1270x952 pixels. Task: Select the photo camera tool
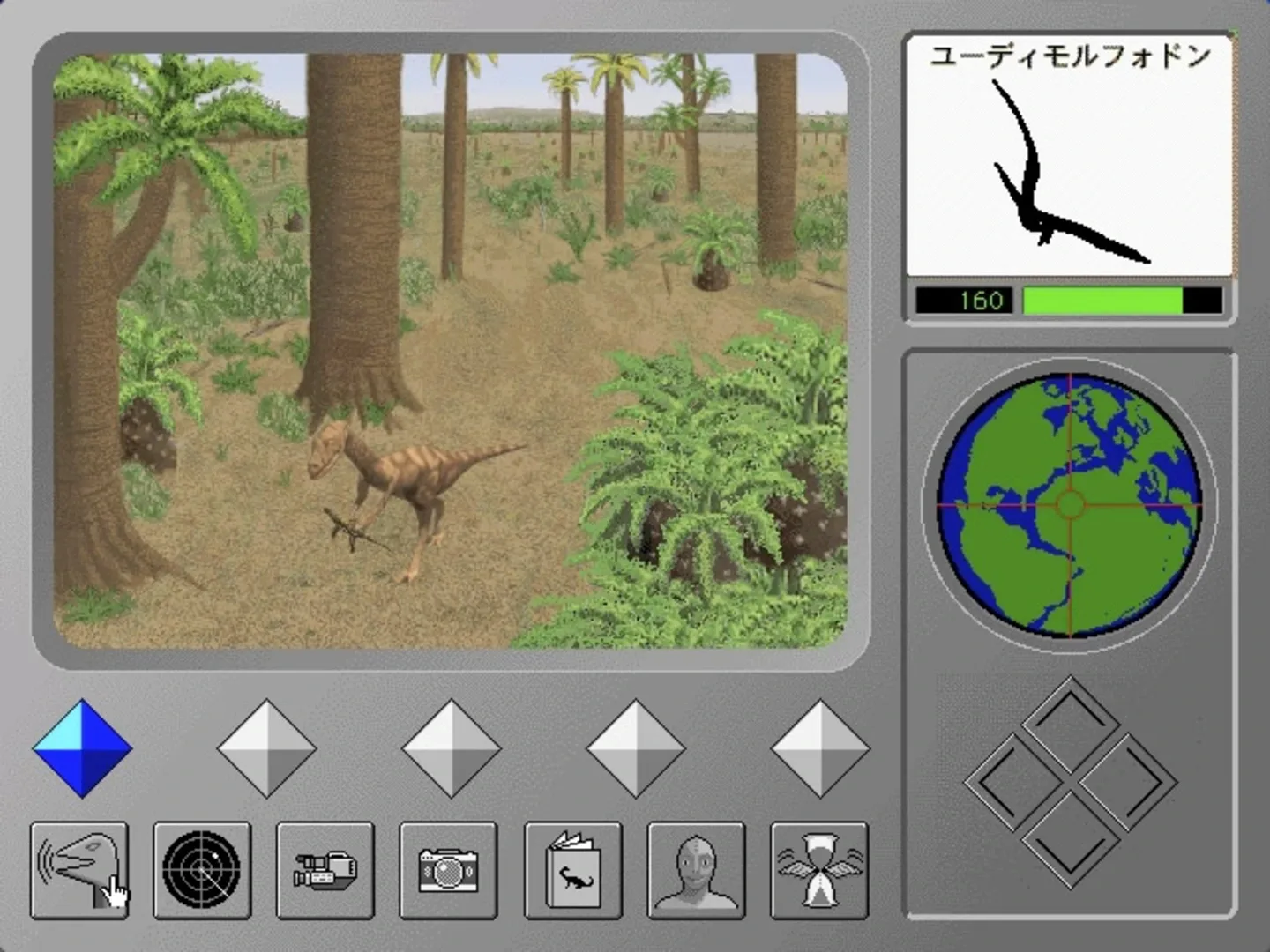[448, 870]
